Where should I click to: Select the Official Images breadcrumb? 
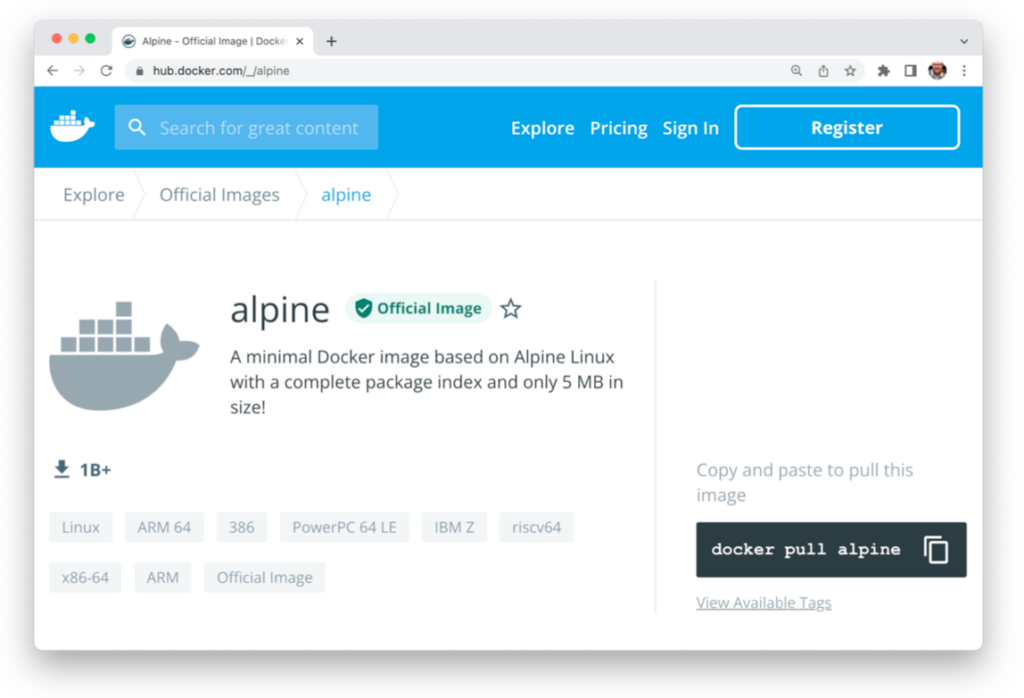point(219,195)
